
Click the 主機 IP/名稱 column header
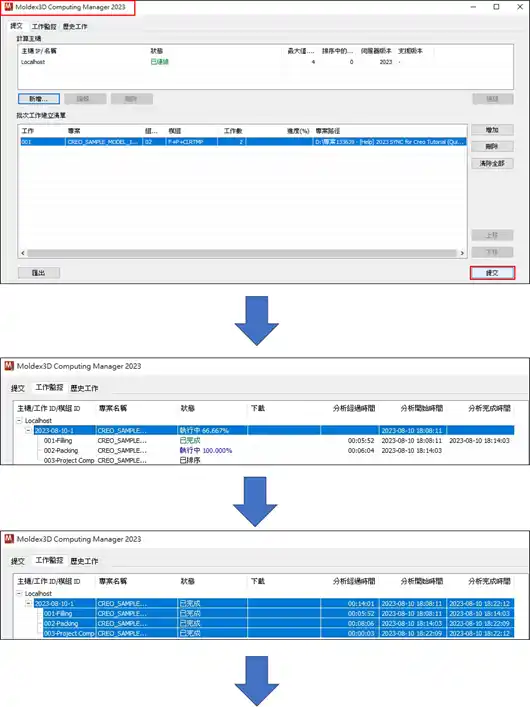pos(39,51)
